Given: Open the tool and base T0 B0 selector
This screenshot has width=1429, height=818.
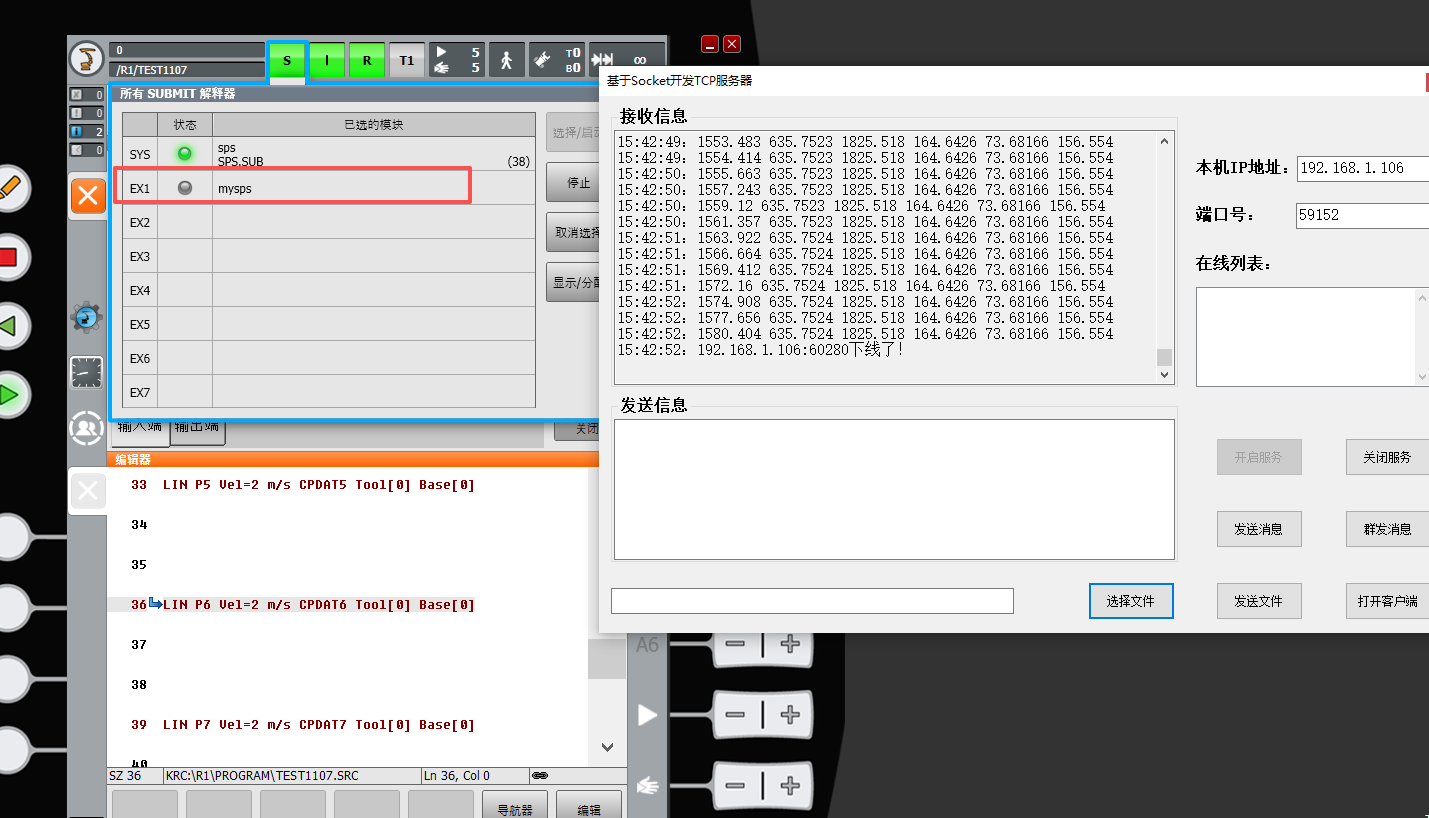Looking at the screenshot, I should 557,61.
